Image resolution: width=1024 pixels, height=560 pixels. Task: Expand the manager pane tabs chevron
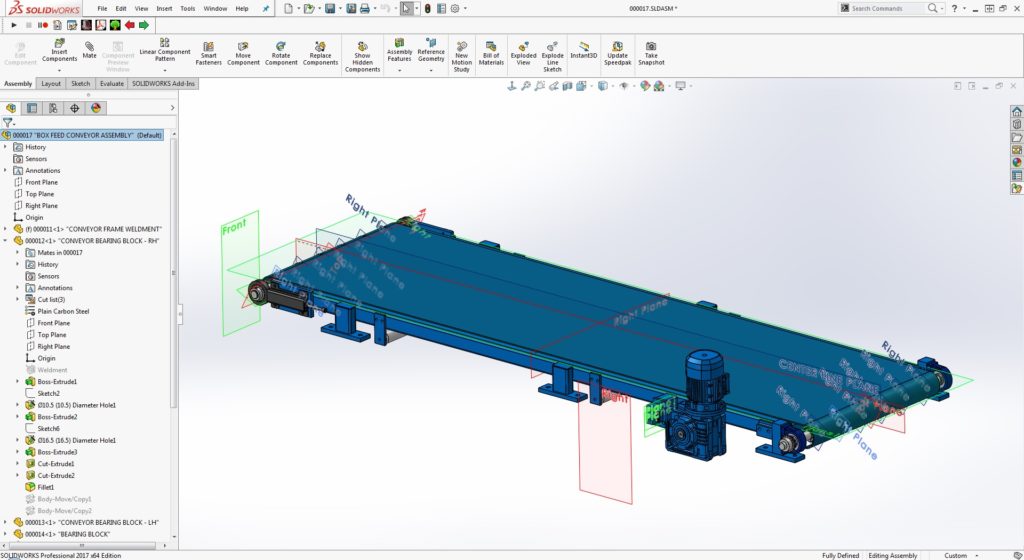coord(172,108)
